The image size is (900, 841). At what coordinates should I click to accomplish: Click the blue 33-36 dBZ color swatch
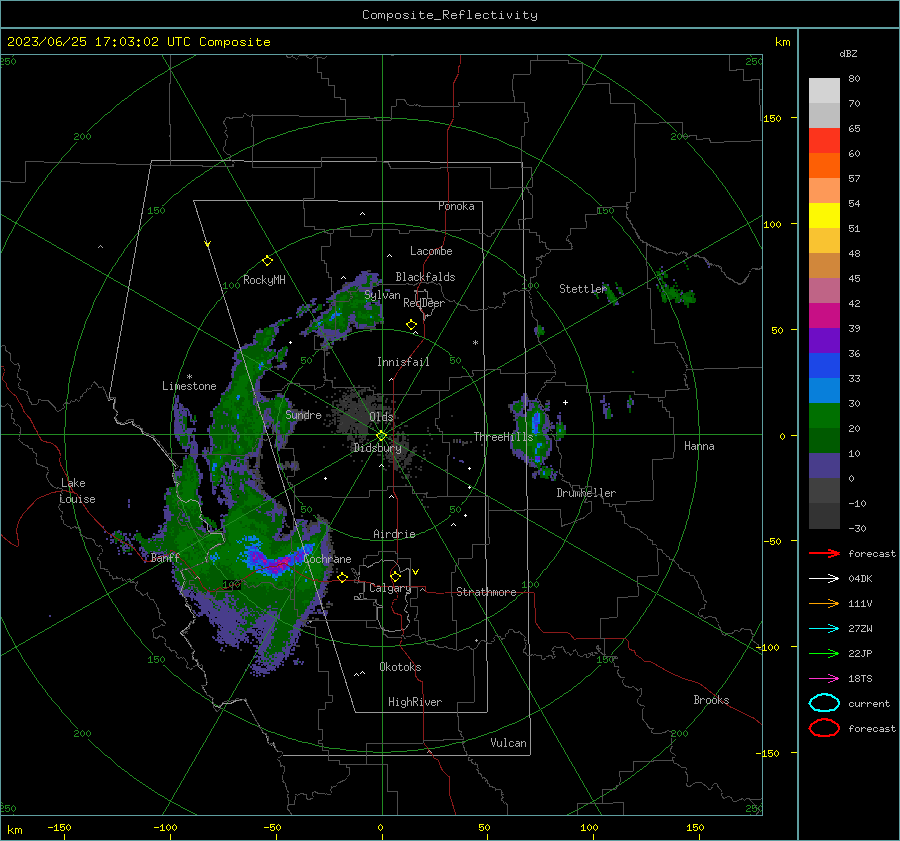824,365
